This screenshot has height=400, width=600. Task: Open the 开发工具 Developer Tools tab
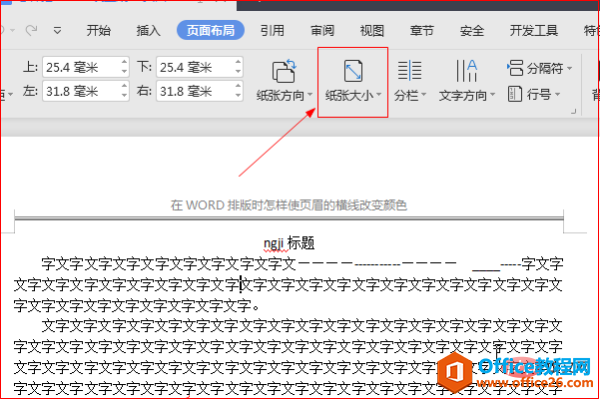(x=534, y=30)
